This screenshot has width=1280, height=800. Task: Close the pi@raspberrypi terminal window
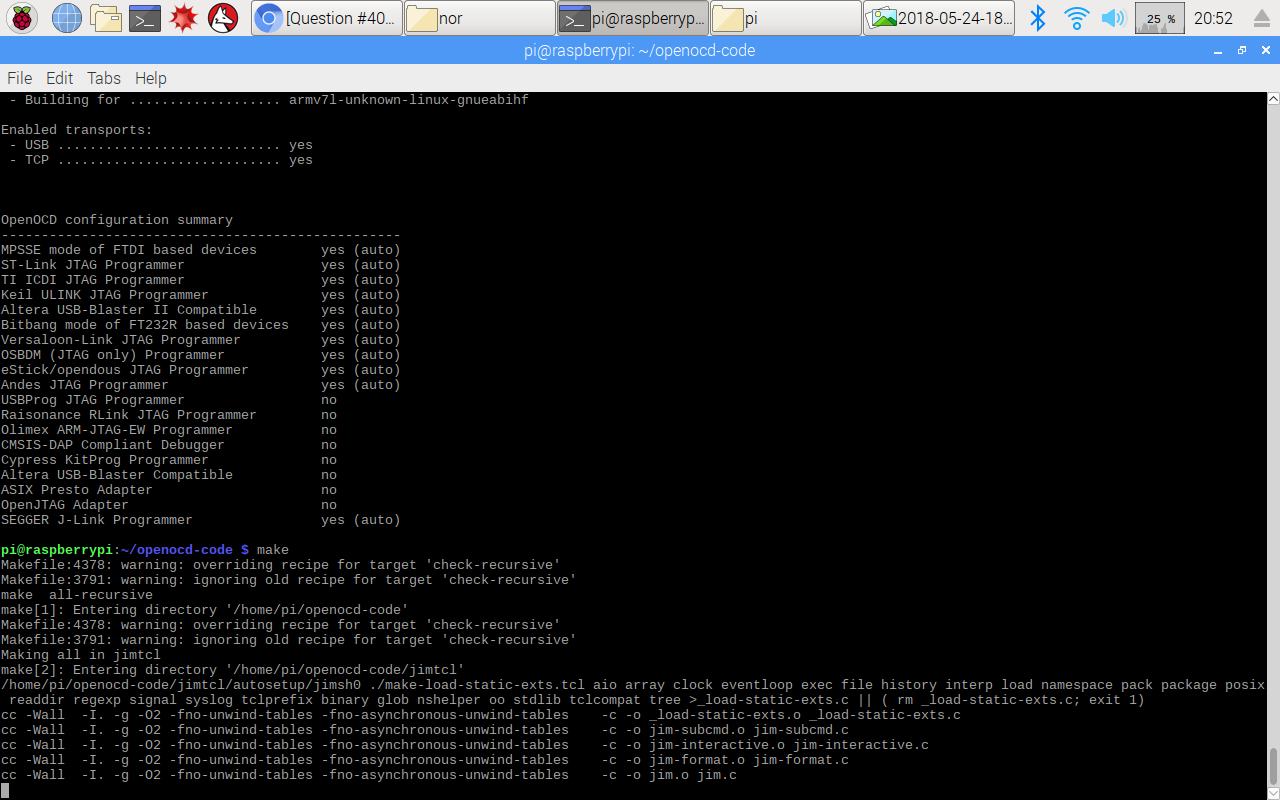coord(1265,50)
